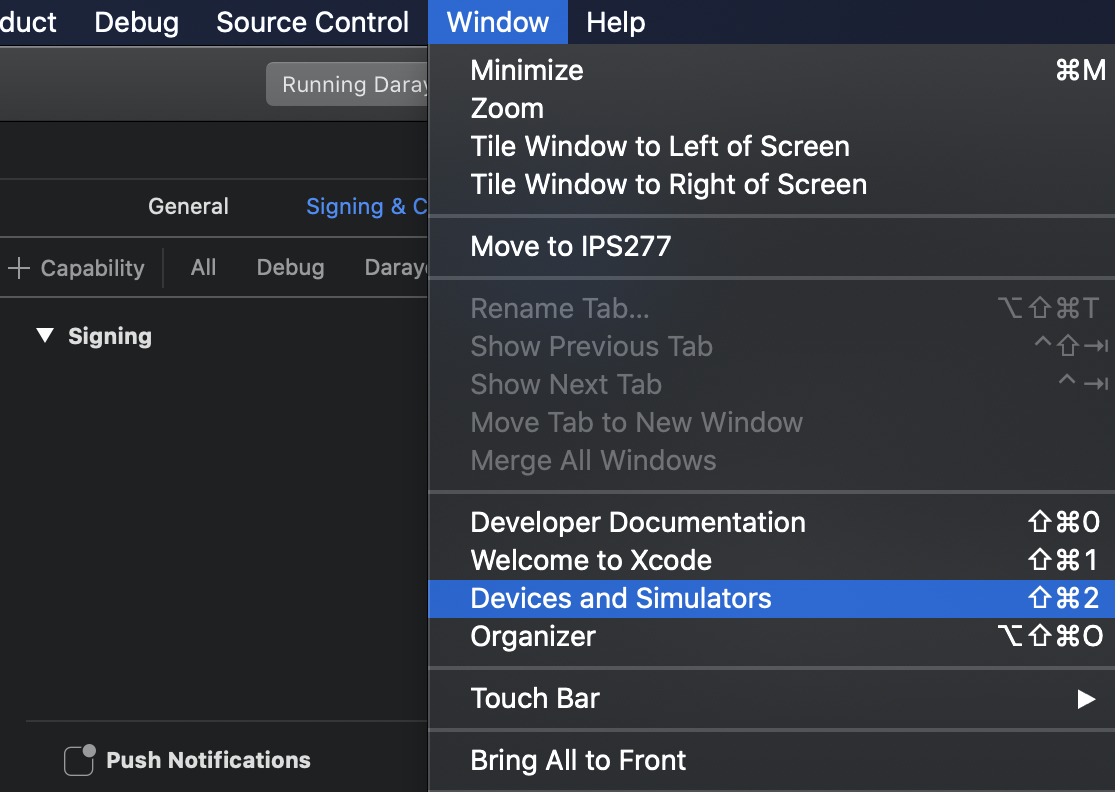Select Tile Window to Right of Screen
Screen dimensions: 1115x792
pos(668,184)
